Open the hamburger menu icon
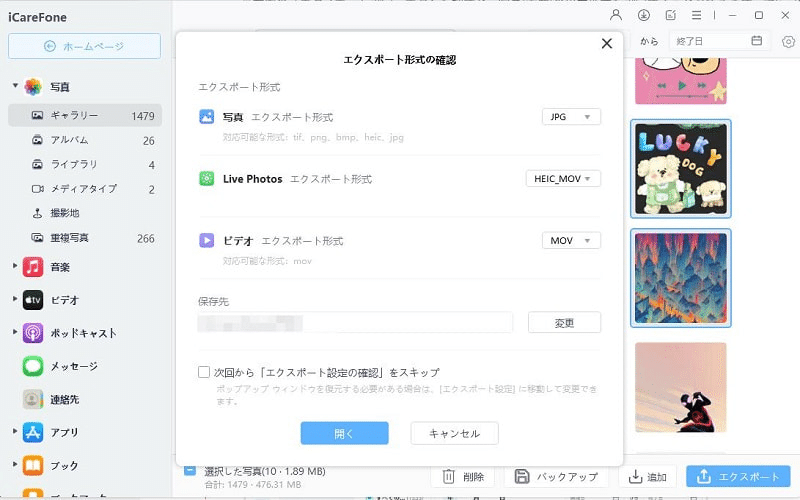 (696, 15)
